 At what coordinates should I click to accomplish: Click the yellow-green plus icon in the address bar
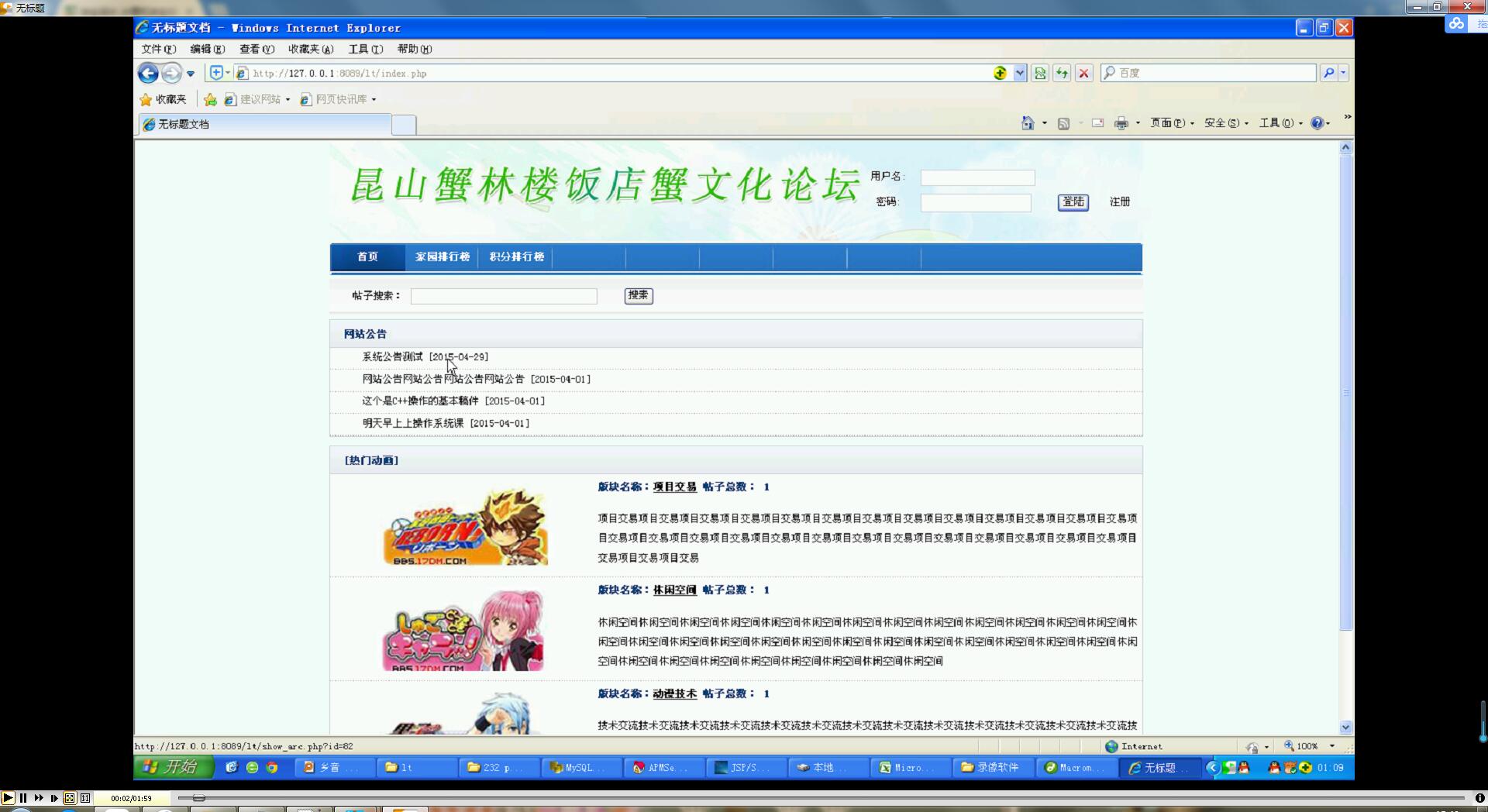pos(1001,73)
